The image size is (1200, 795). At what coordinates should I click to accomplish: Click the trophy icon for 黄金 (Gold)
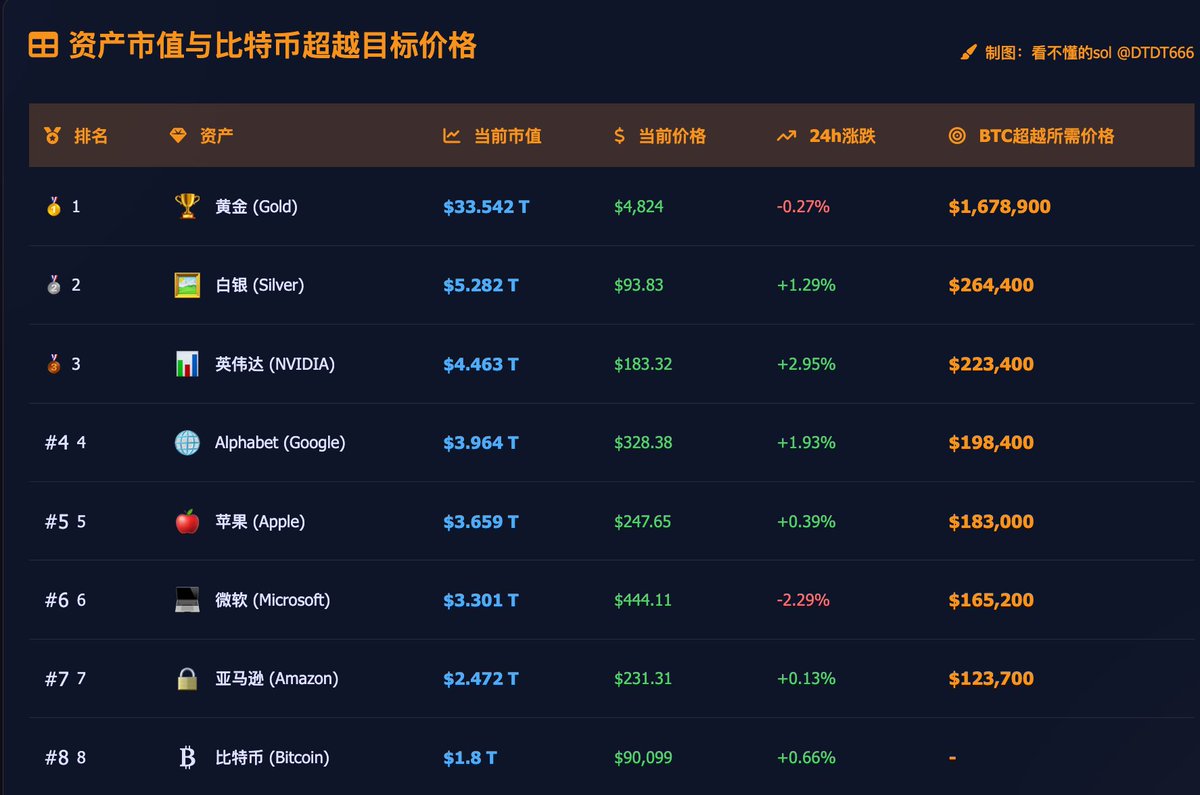pos(187,207)
